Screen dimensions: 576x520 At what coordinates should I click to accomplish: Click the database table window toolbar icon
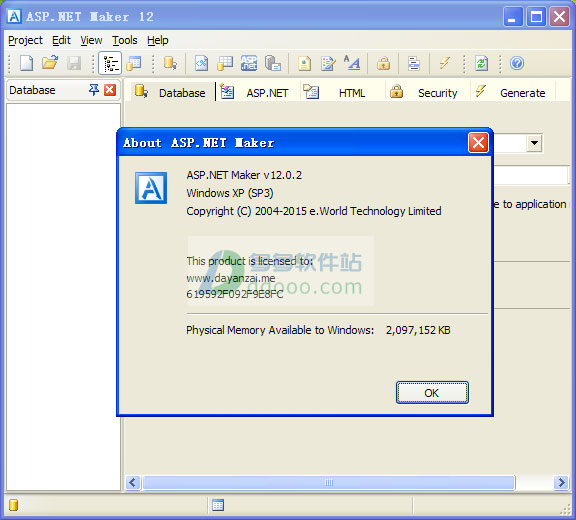(134, 63)
